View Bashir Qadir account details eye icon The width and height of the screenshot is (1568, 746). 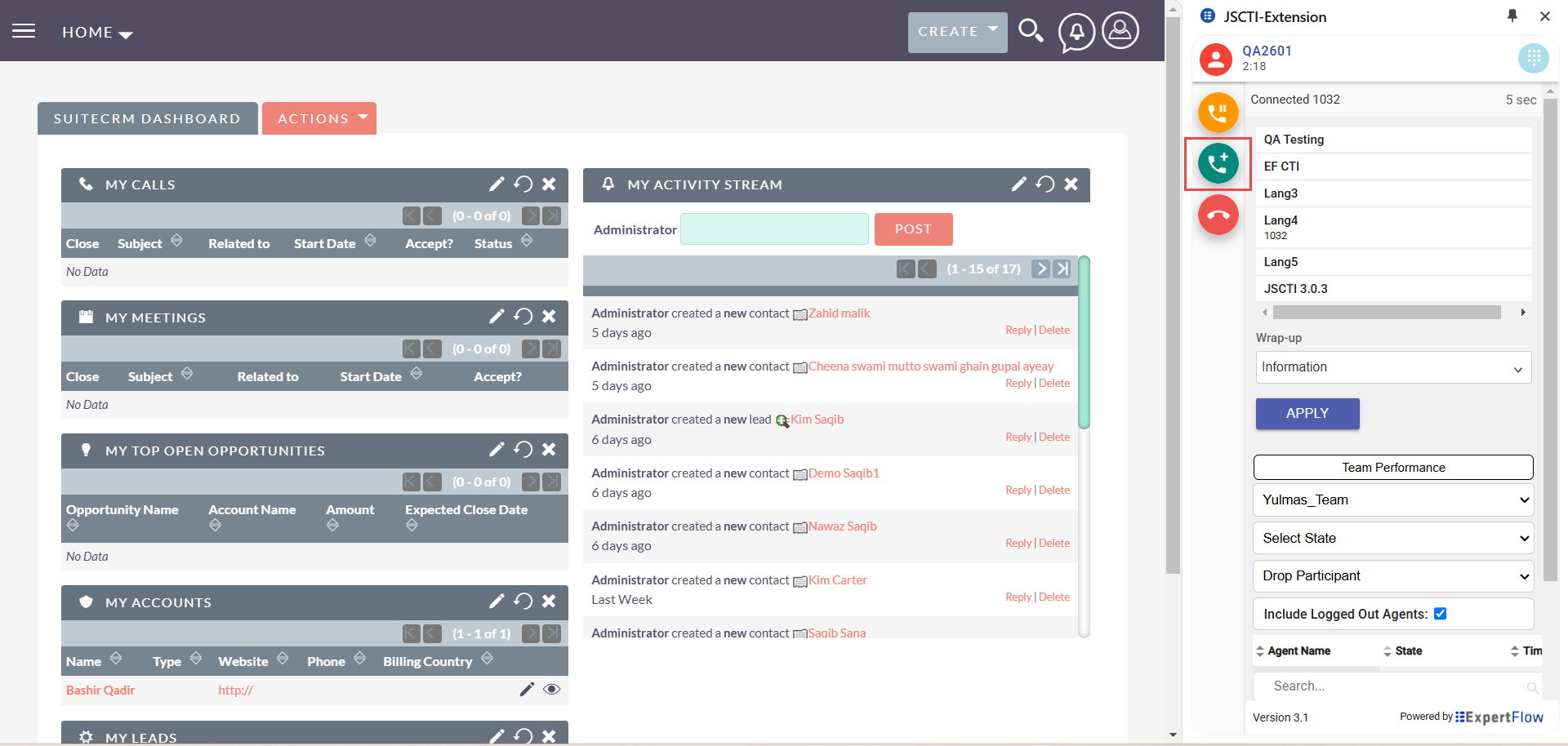coord(552,690)
